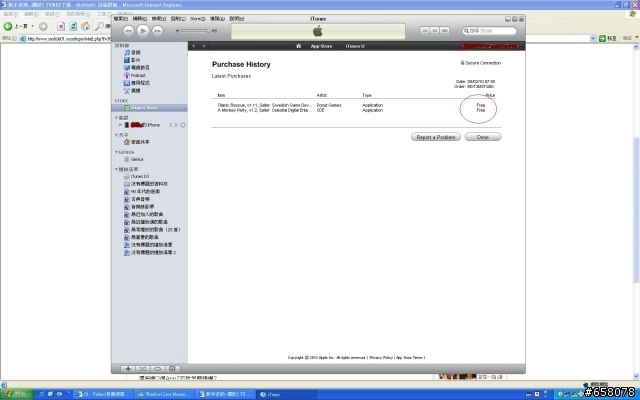The height and width of the screenshot is (400, 640).
Task: Click the magnifier icon in search field
Action: [466, 31]
